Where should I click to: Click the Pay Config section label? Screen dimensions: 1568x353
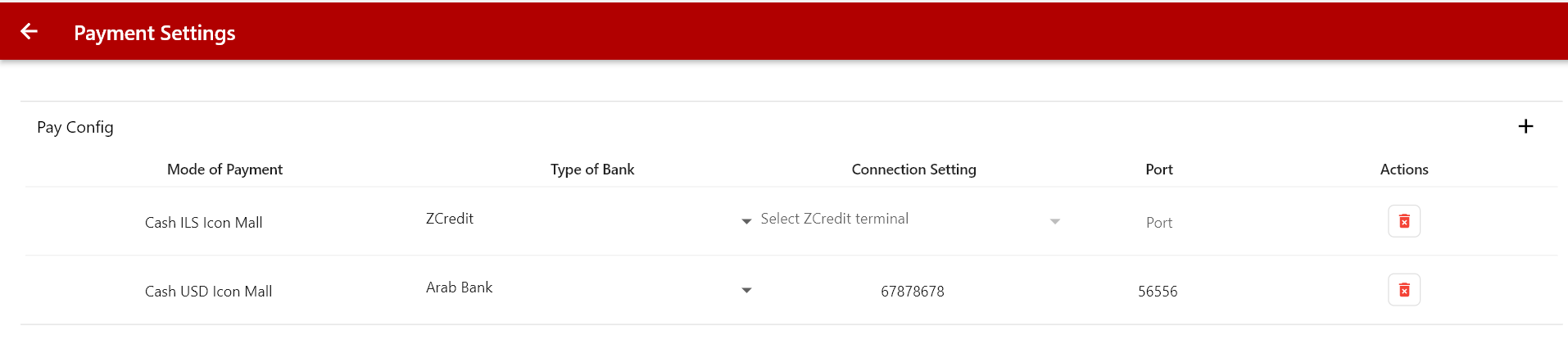75,127
